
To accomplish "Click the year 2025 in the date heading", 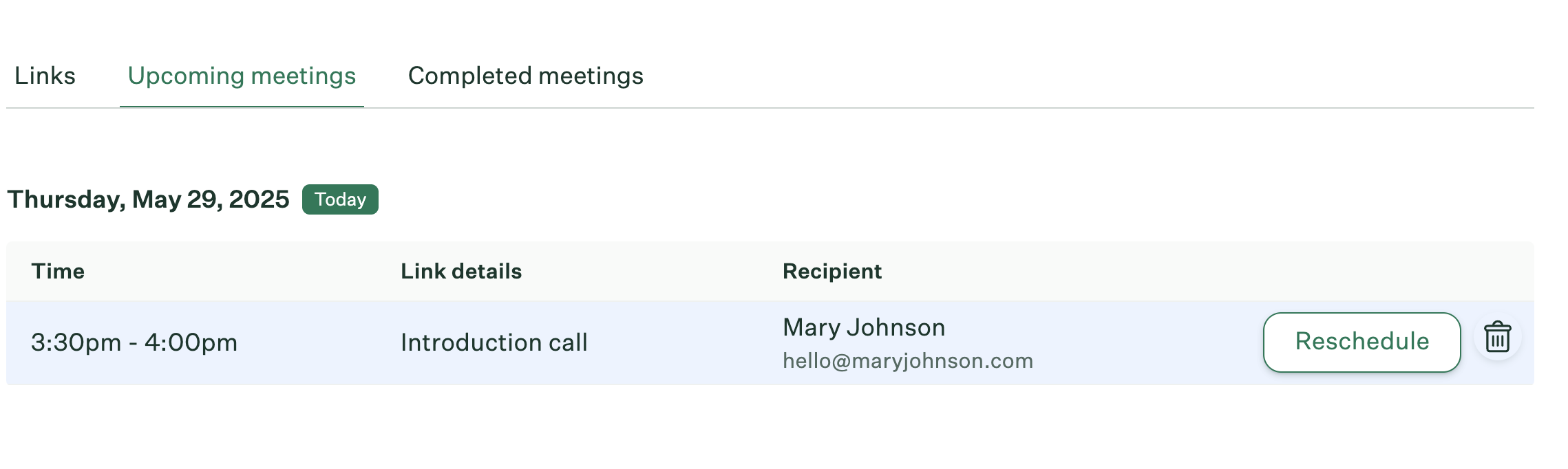I will point(259,199).
